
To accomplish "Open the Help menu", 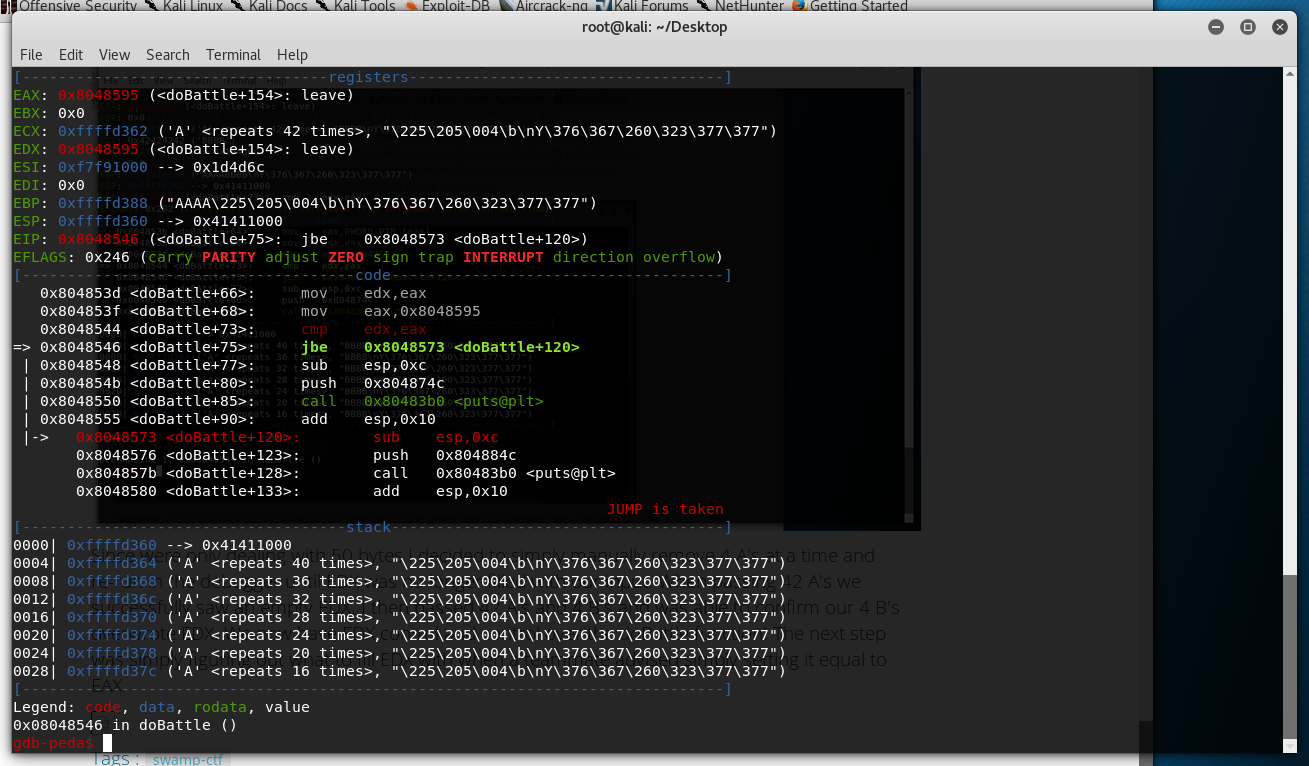I will tap(292, 55).
